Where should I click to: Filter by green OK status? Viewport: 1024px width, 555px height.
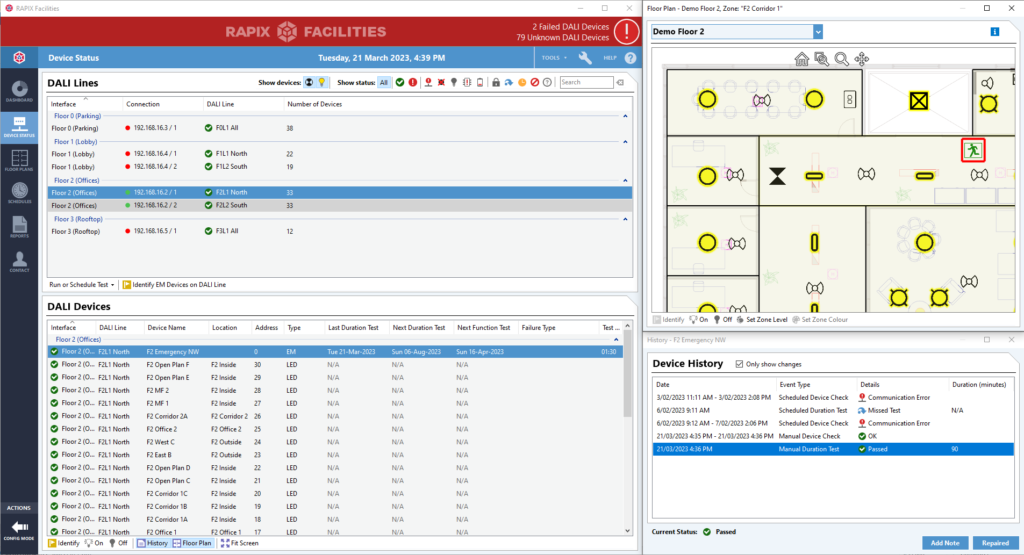click(x=400, y=82)
